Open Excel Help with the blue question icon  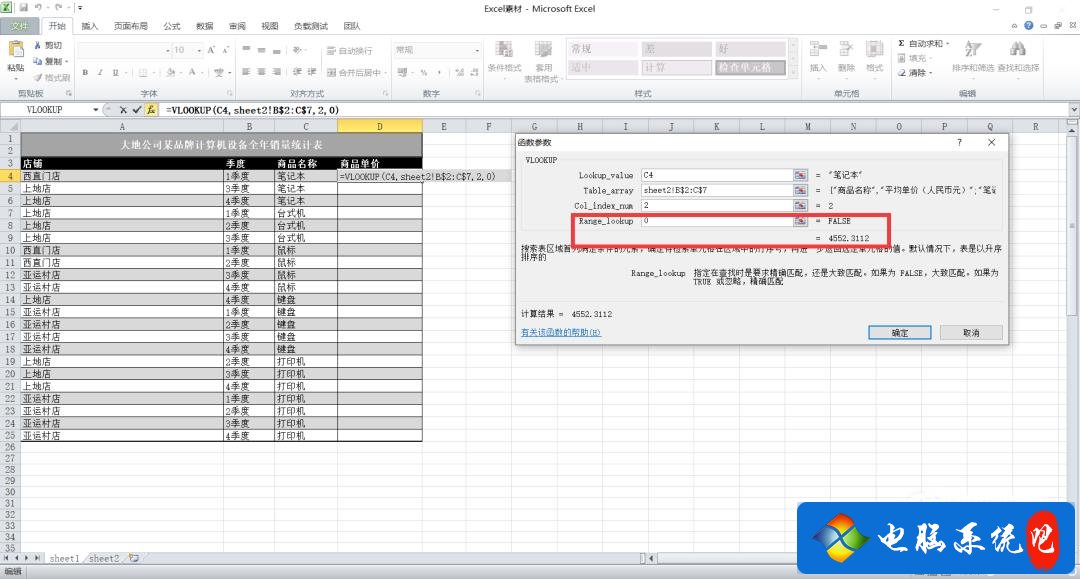[x=1028, y=25]
